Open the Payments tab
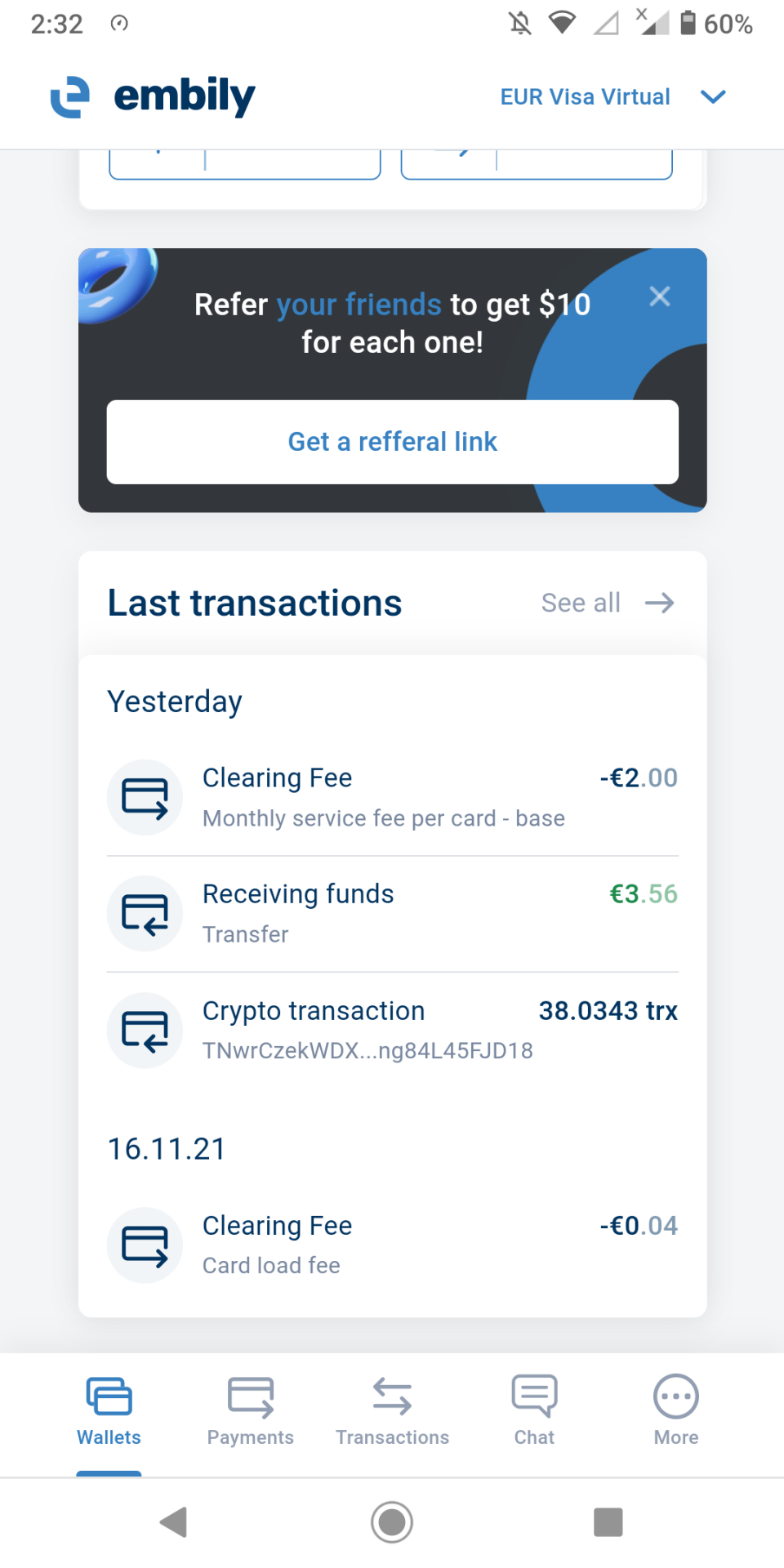The width and height of the screenshot is (784, 1568). pyautogui.click(x=251, y=1410)
